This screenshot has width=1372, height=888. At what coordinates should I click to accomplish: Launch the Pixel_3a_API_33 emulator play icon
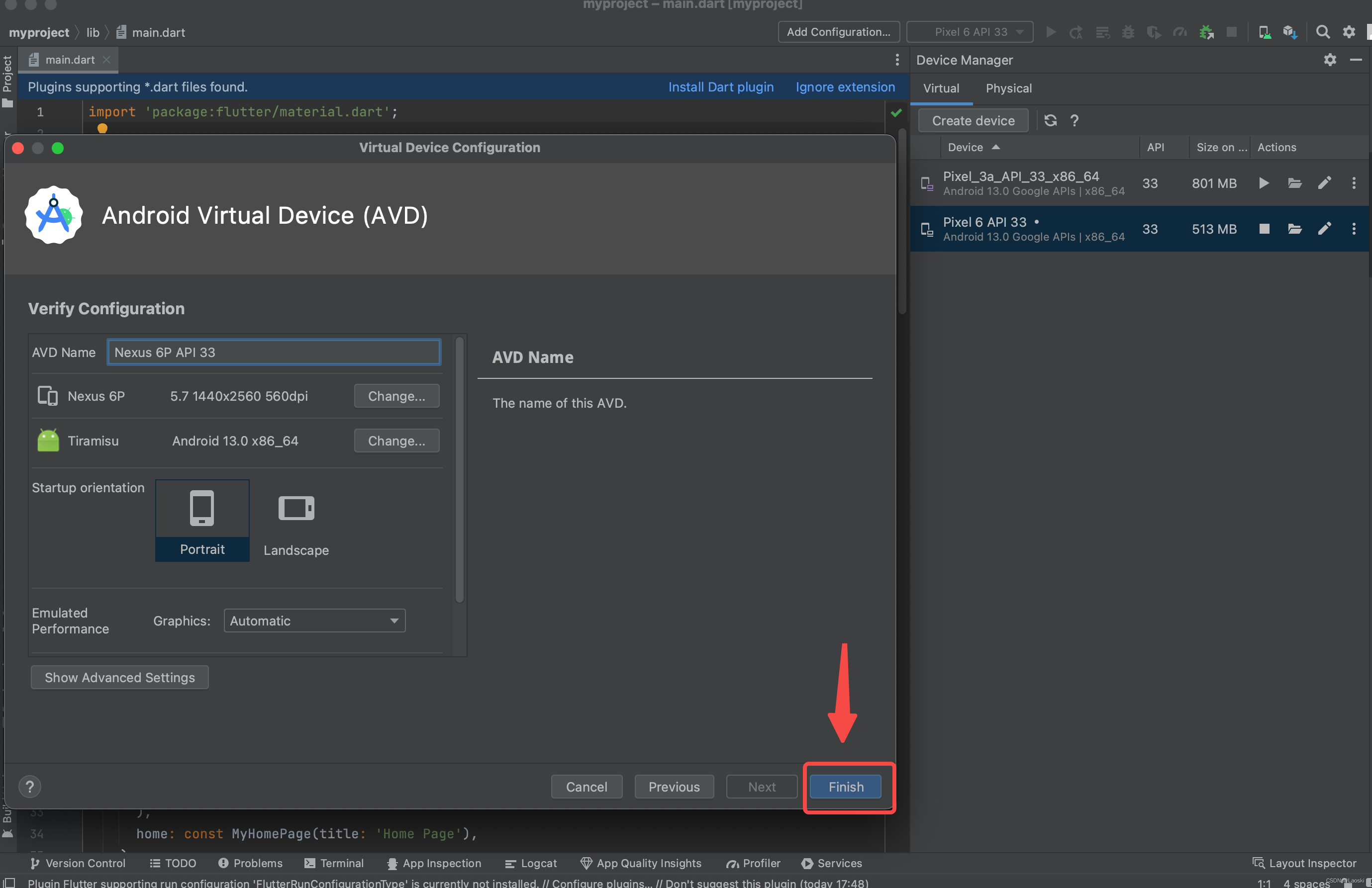tap(1263, 183)
